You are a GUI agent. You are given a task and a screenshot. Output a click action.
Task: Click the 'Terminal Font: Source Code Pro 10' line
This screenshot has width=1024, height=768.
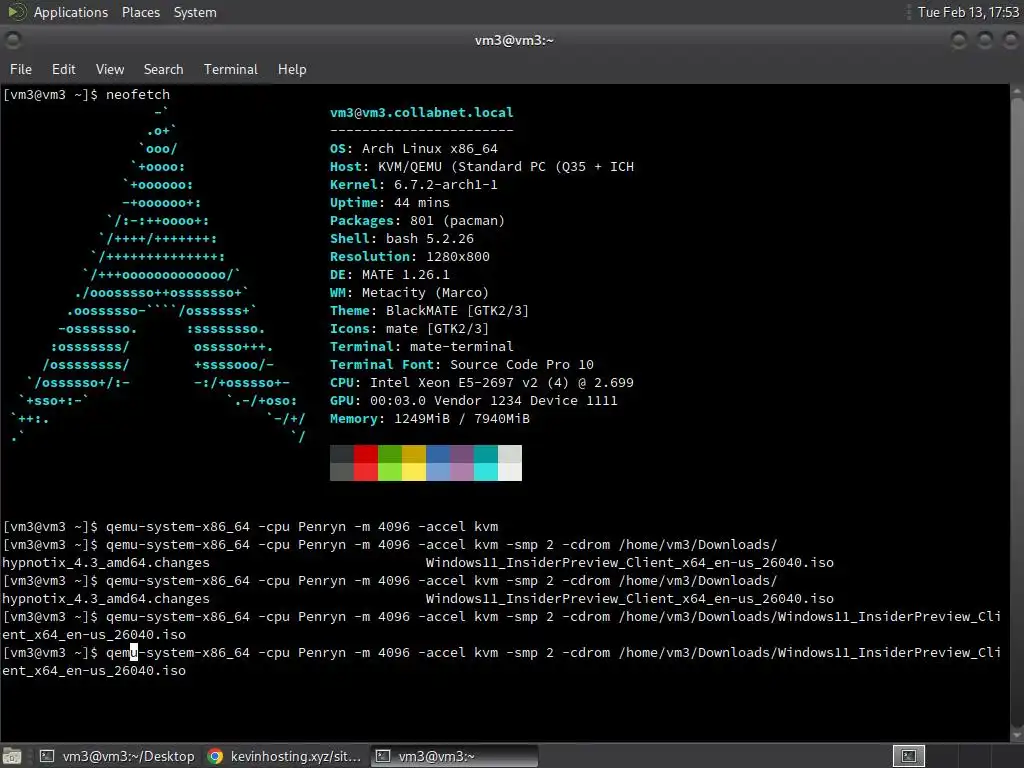pos(462,364)
